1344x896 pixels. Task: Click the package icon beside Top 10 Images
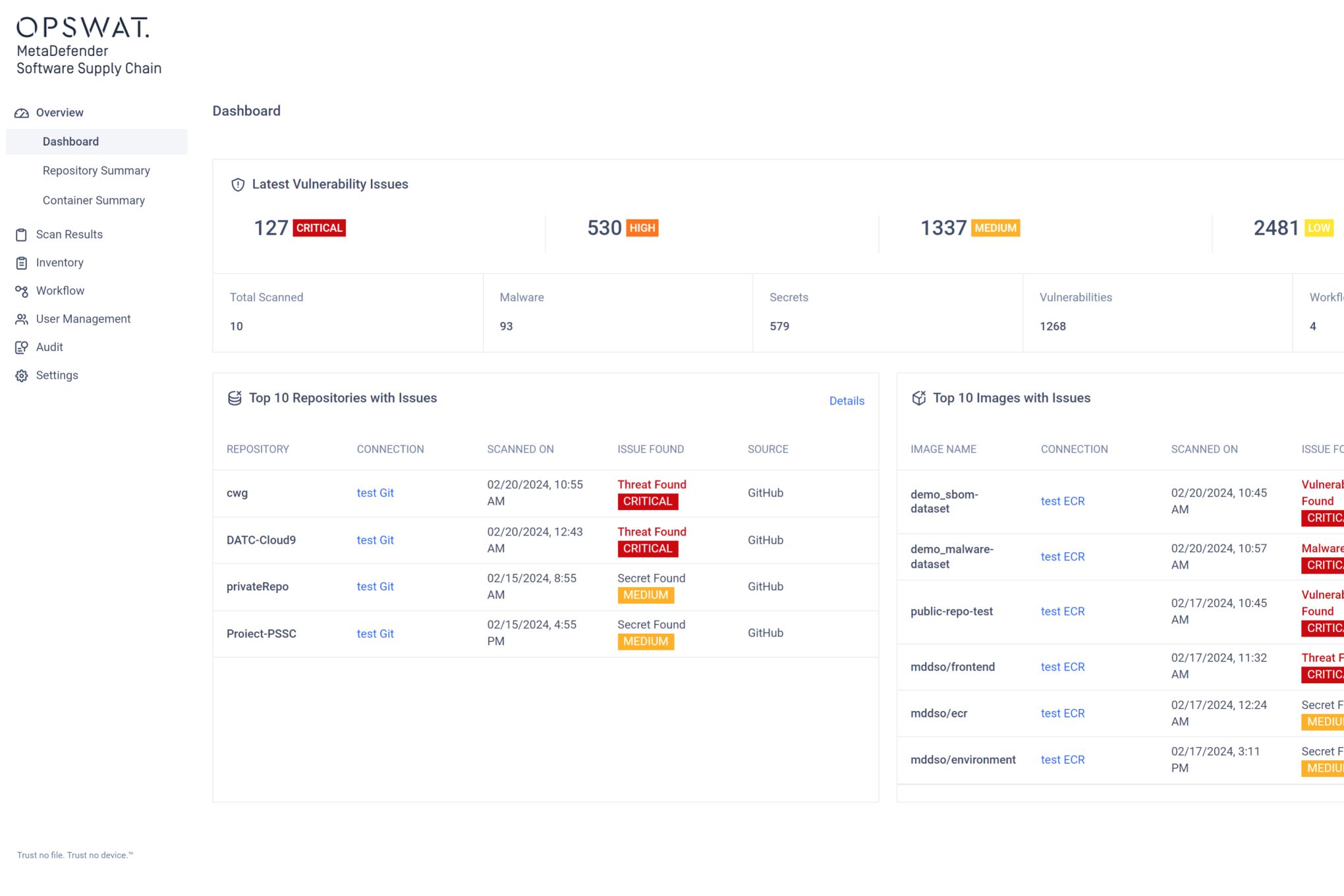point(918,398)
